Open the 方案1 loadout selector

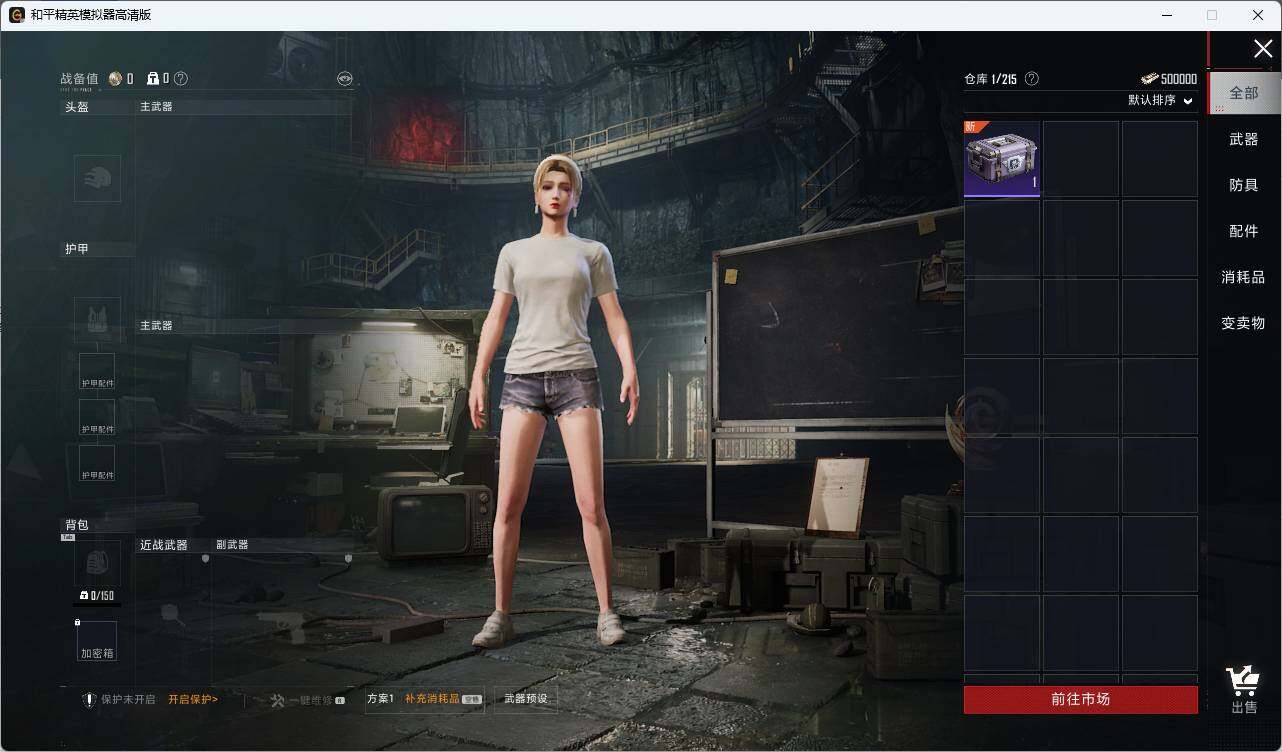coord(380,699)
